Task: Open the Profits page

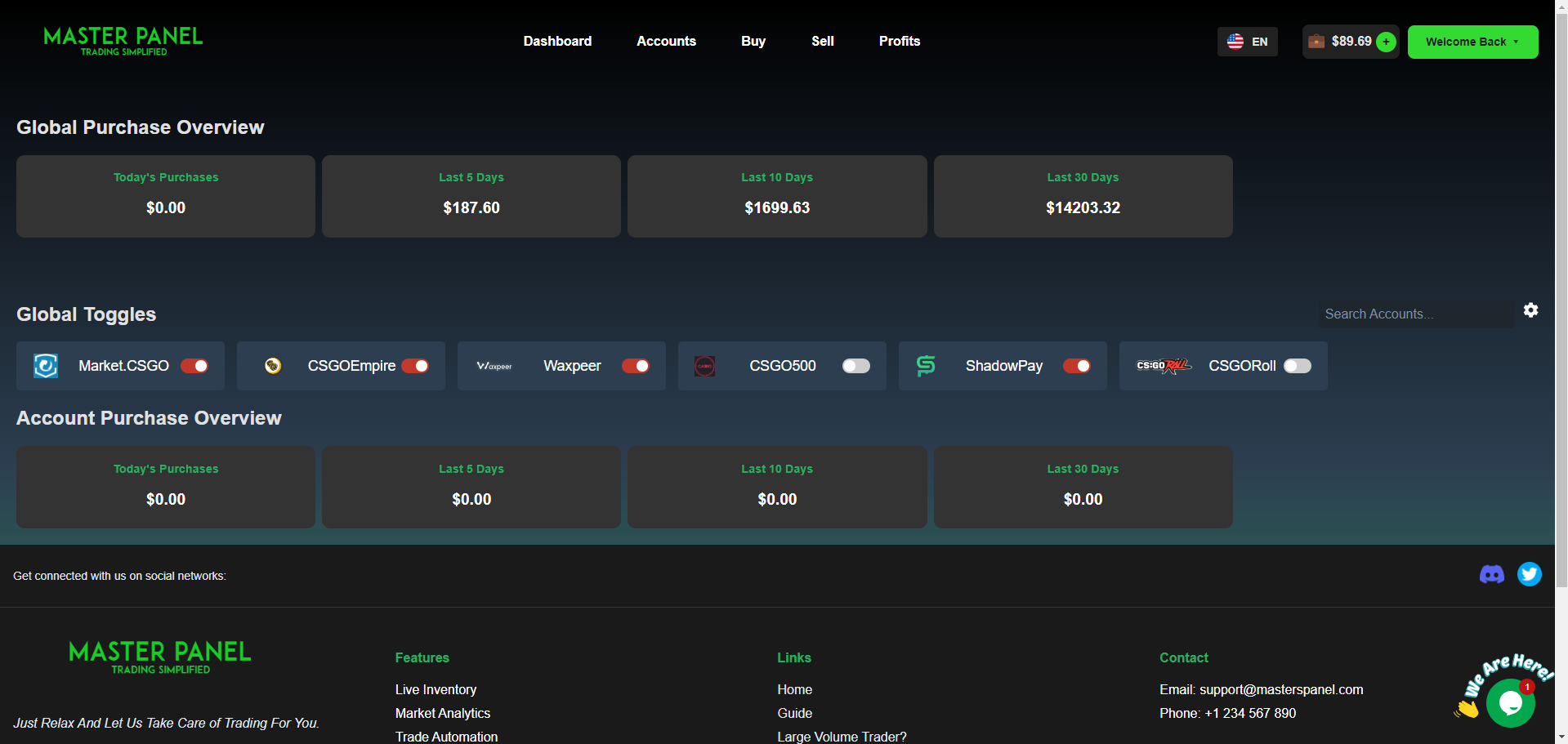Action: click(x=900, y=41)
